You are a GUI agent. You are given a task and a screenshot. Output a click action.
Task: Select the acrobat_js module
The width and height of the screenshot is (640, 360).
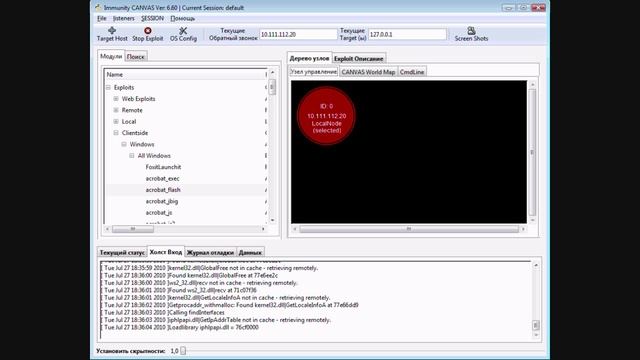[x=159, y=213]
